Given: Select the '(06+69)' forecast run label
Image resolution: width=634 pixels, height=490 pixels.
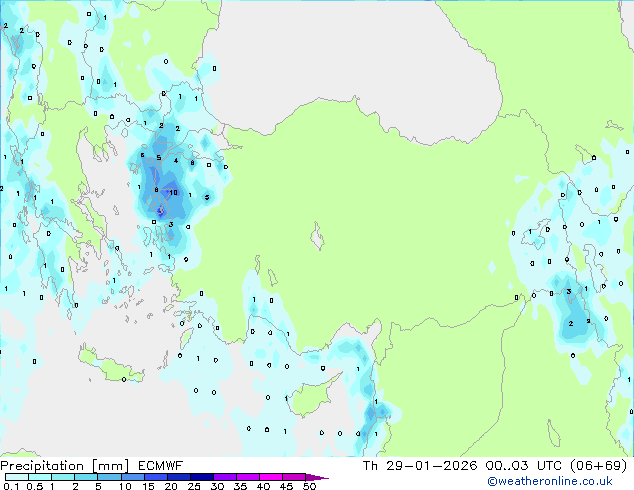Looking at the screenshot, I should (599, 466).
